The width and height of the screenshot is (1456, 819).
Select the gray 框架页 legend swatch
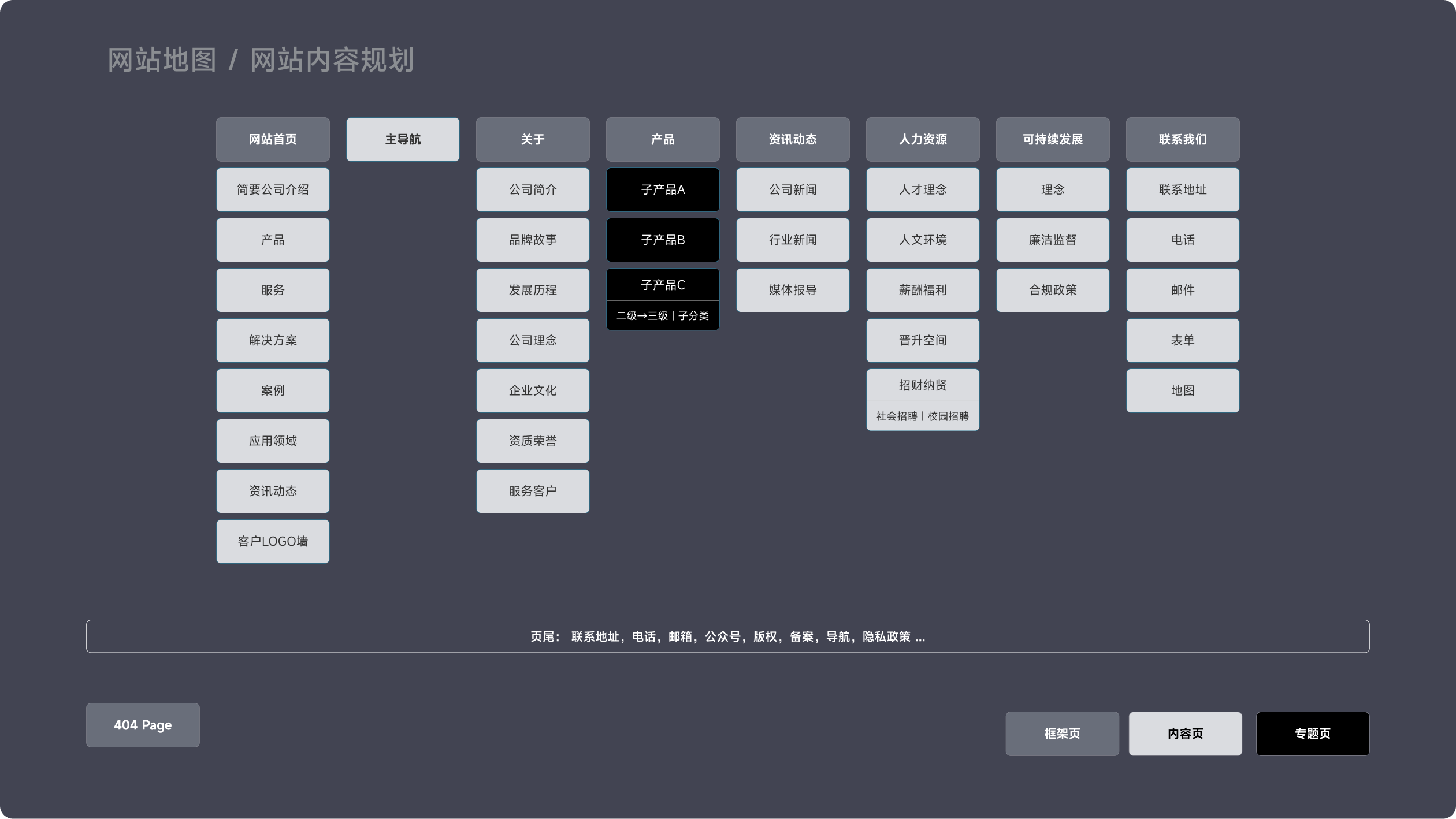(x=1062, y=734)
